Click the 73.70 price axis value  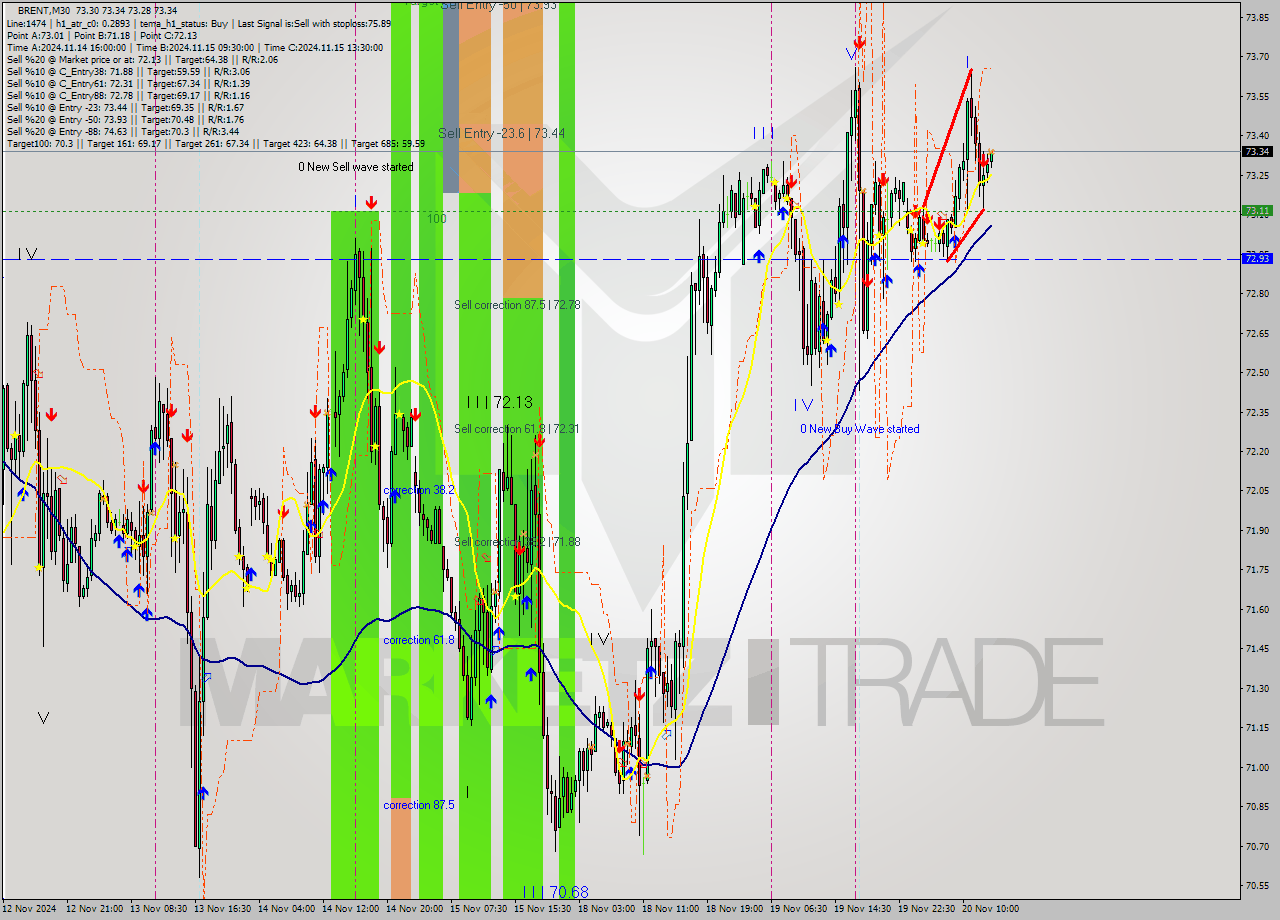pyautogui.click(x=1257, y=57)
